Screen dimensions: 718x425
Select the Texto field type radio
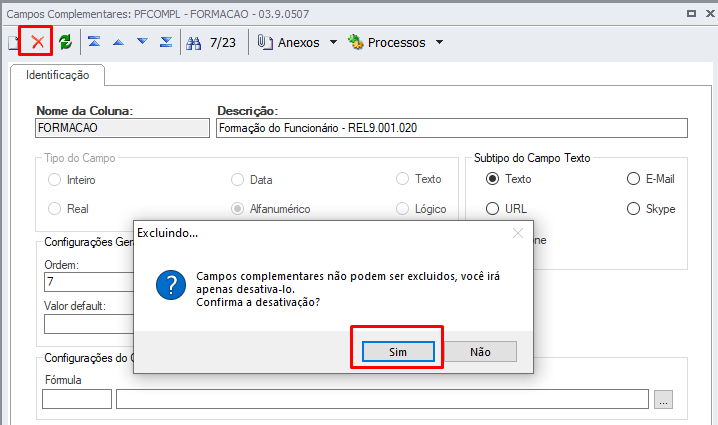click(x=402, y=179)
